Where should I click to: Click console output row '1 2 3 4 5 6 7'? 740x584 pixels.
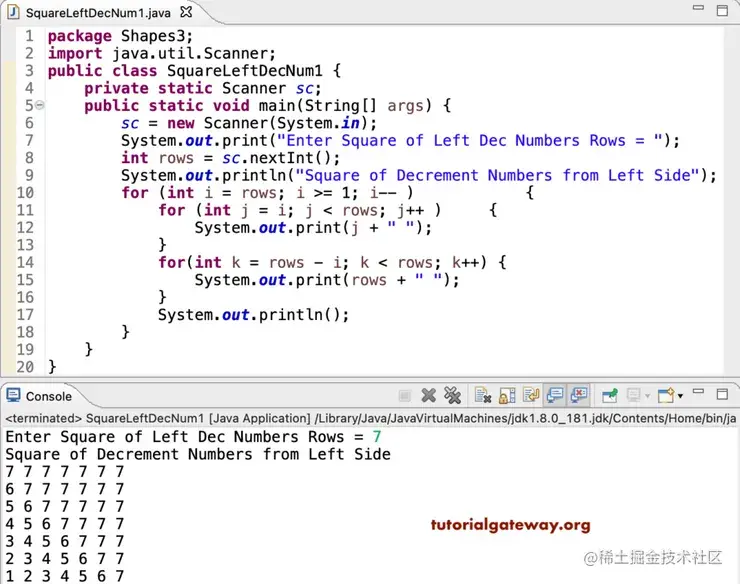point(65,576)
